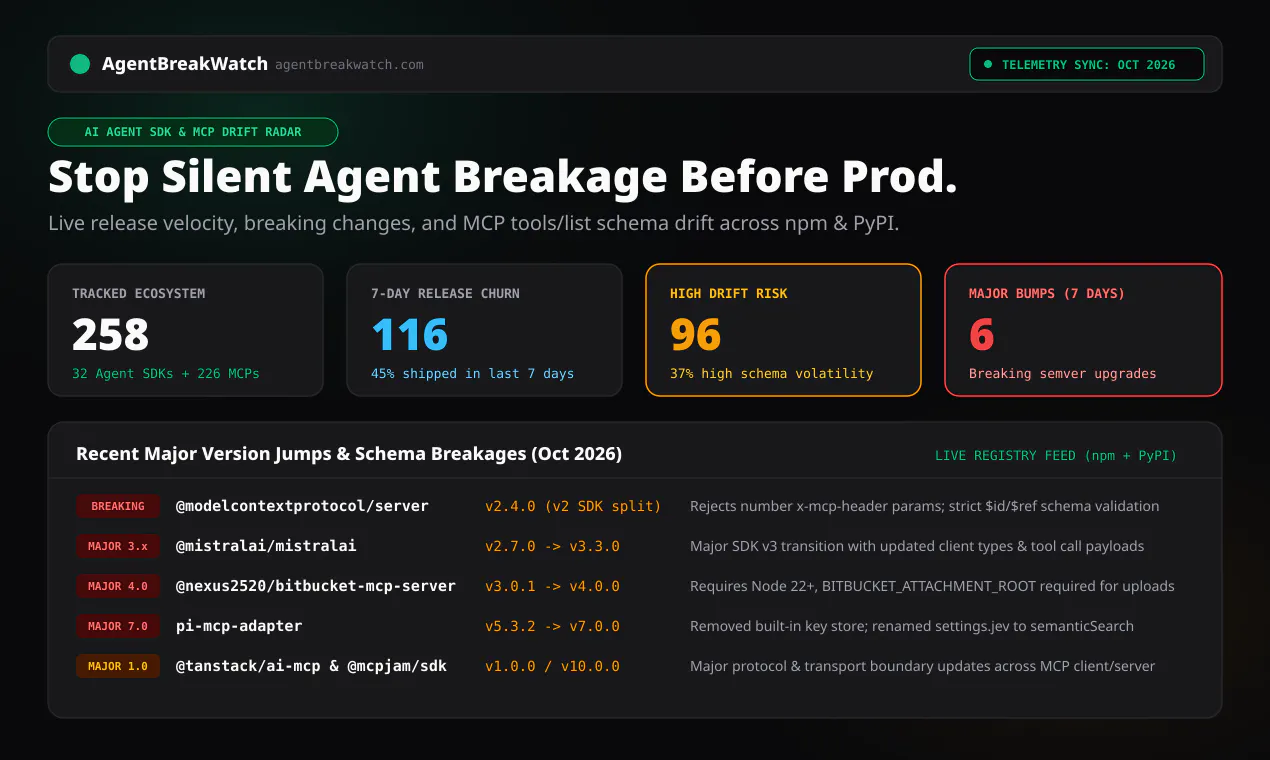Image resolution: width=1270 pixels, height=760 pixels.
Task: Select the @modelcontextprotocol/server package
Action: (302, 506)
